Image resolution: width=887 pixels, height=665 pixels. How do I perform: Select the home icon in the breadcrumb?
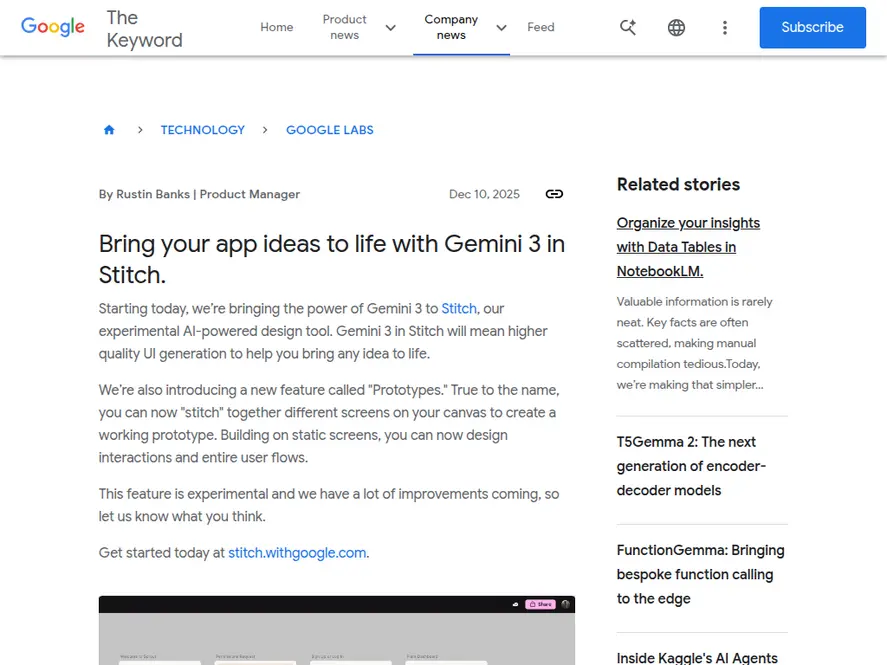[109, 129]
